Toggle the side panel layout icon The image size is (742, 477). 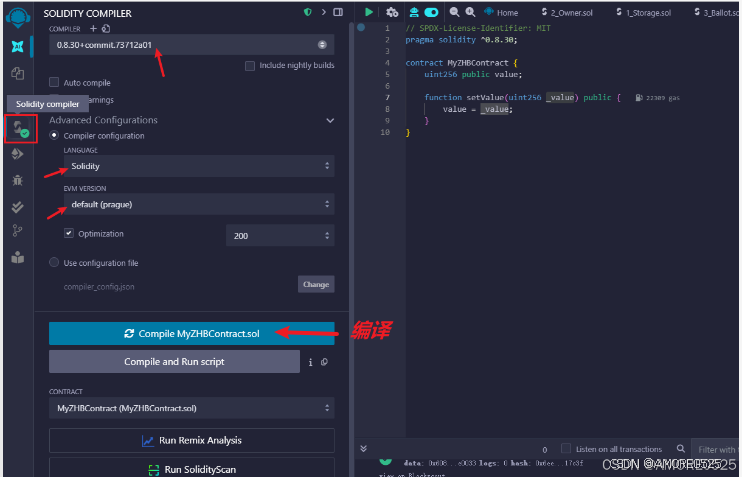pos(338,12)
